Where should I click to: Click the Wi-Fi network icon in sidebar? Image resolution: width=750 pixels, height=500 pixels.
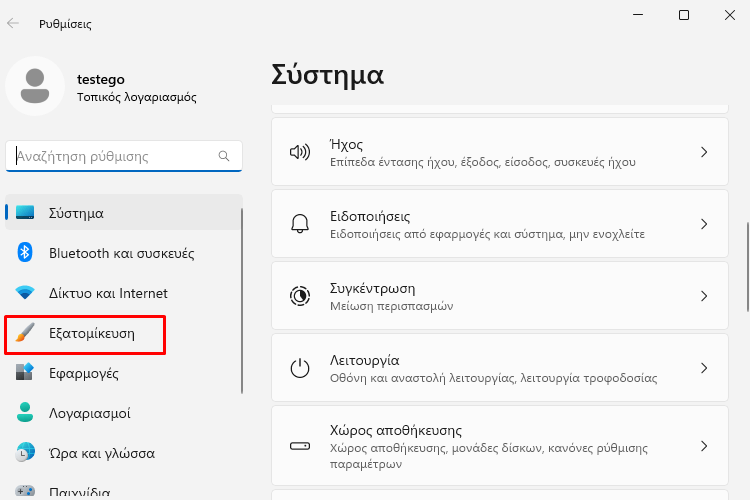point(24,292)
